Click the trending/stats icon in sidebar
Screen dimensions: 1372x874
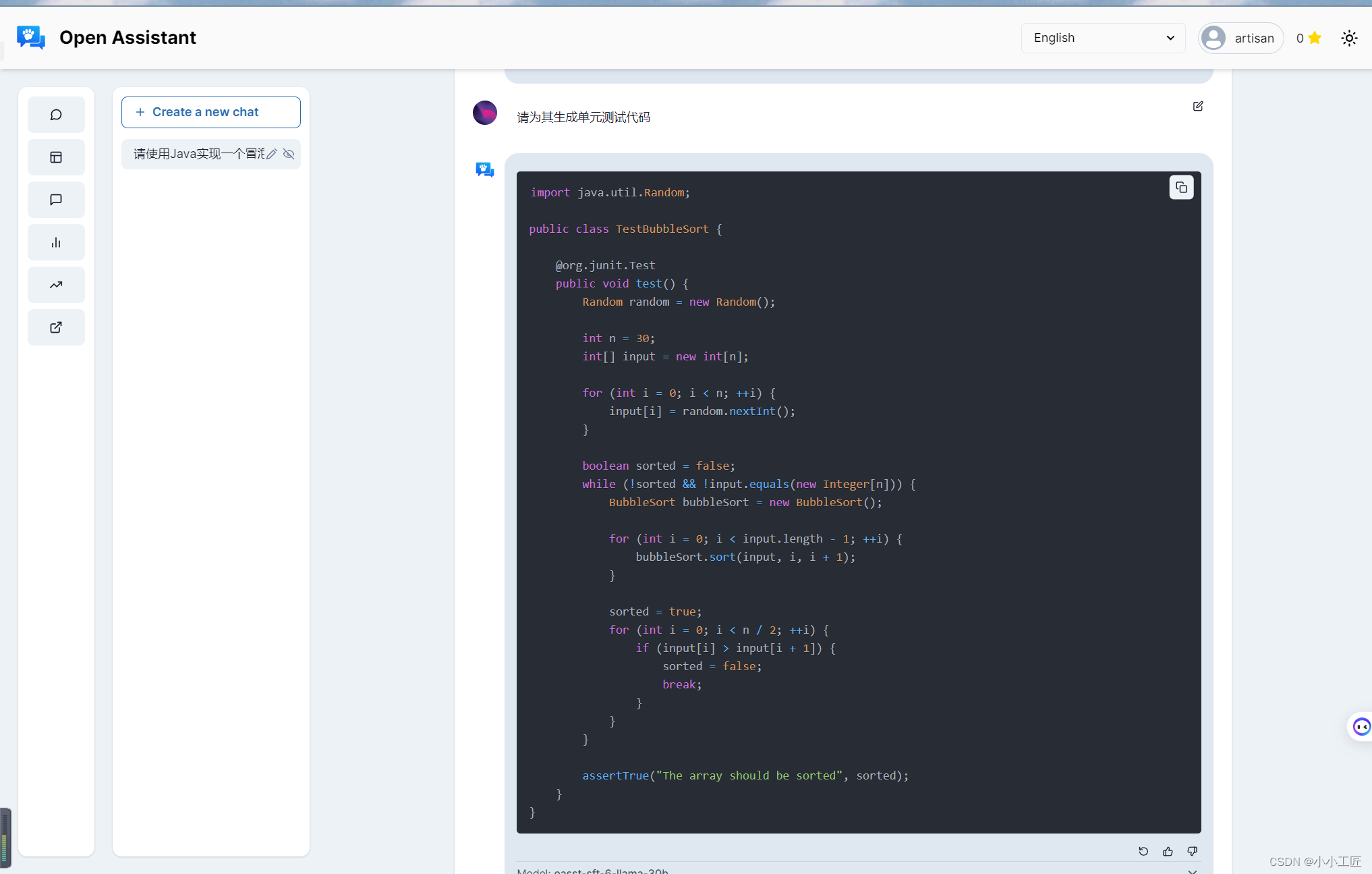(57, 284)
